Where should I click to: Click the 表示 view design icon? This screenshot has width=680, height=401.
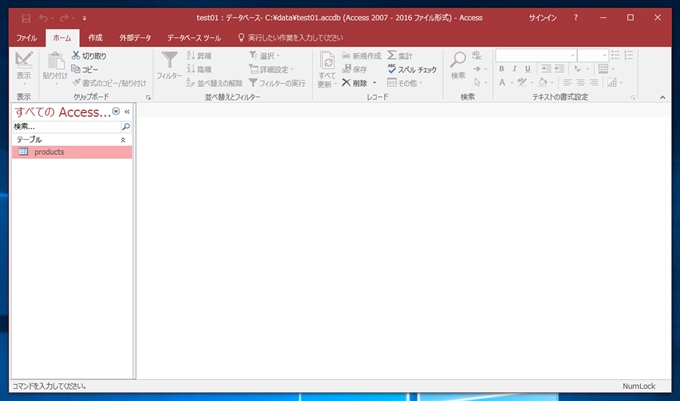tap(24, 60)
